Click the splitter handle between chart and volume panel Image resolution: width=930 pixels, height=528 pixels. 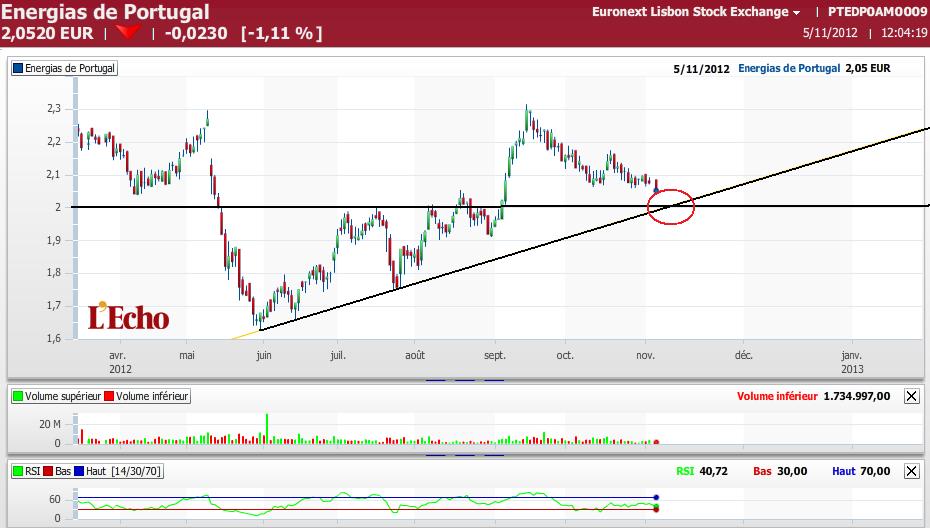coord(464,380)
